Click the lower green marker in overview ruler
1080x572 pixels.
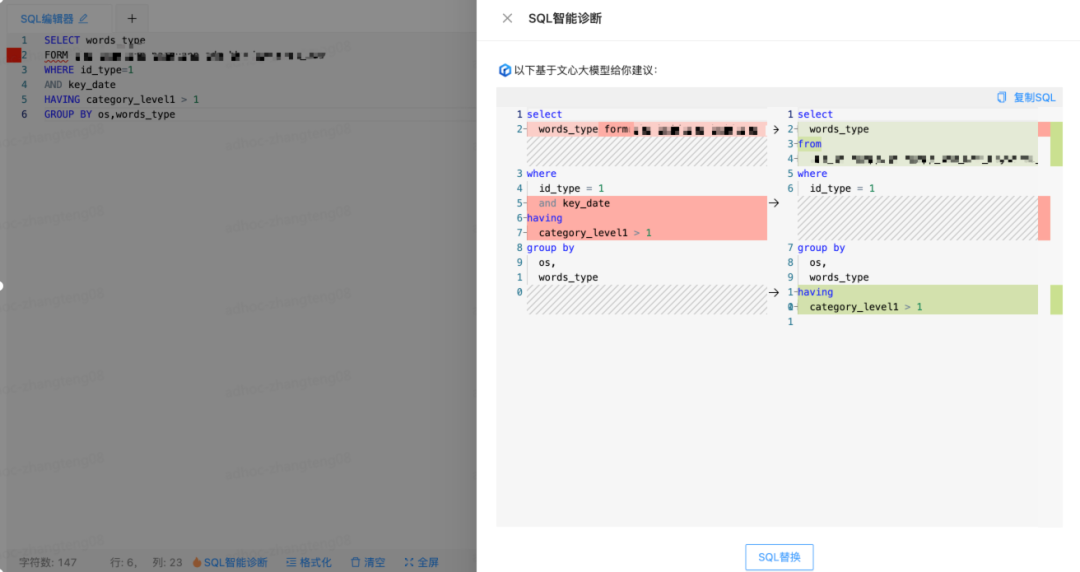point(1056,300)
